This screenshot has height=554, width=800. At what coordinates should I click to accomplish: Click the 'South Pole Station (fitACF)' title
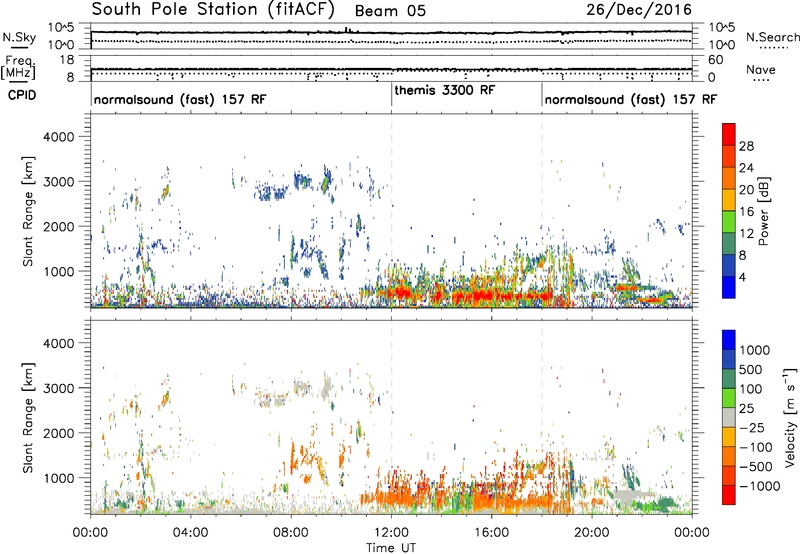[x=213, y=10]
